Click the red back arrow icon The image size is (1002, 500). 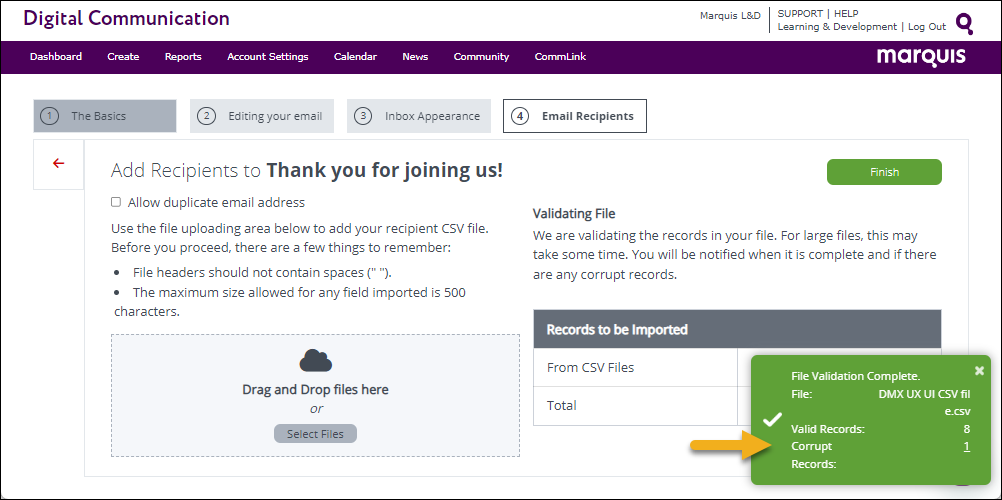click(x=58, y=163)
